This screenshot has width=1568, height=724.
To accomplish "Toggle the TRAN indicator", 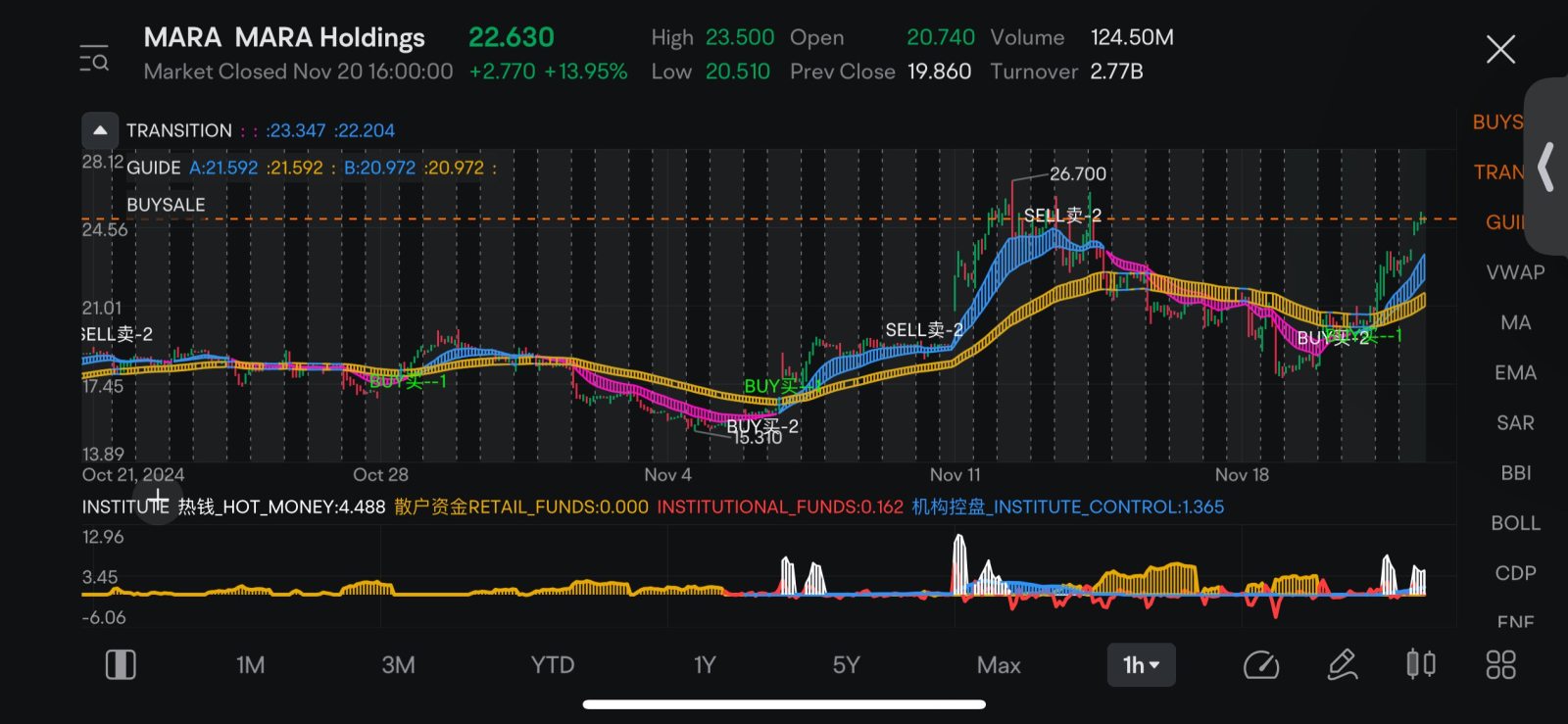I will tap(1498, 172).
